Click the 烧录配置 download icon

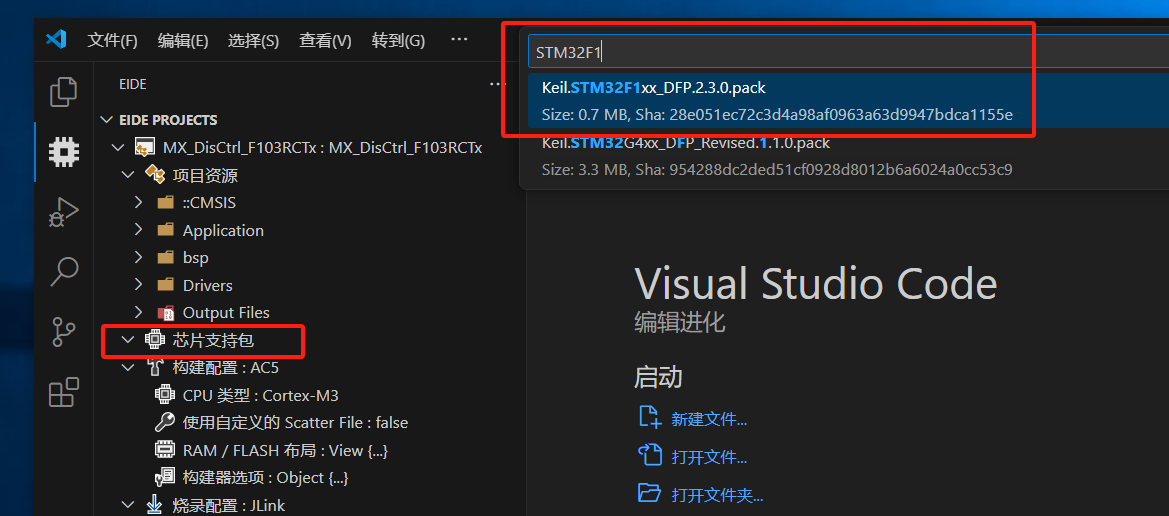(x=154, y=505)
